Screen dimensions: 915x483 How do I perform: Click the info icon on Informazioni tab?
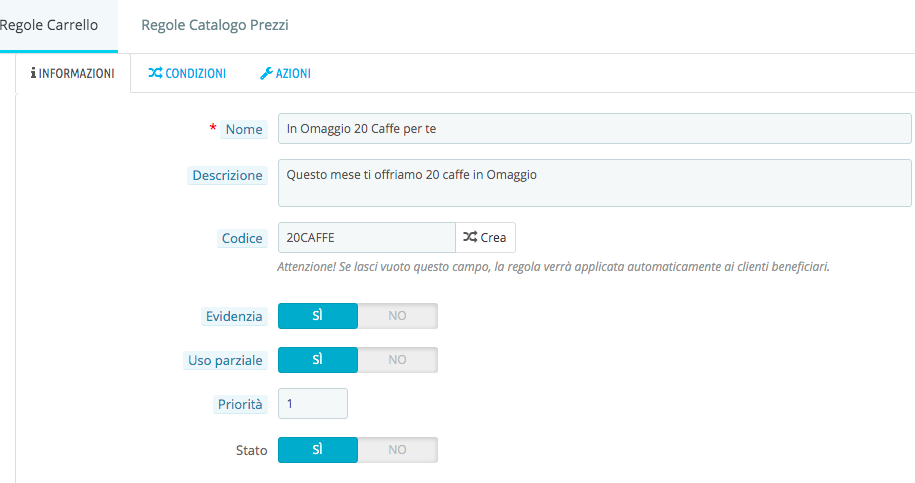click(x=33, y=74)
